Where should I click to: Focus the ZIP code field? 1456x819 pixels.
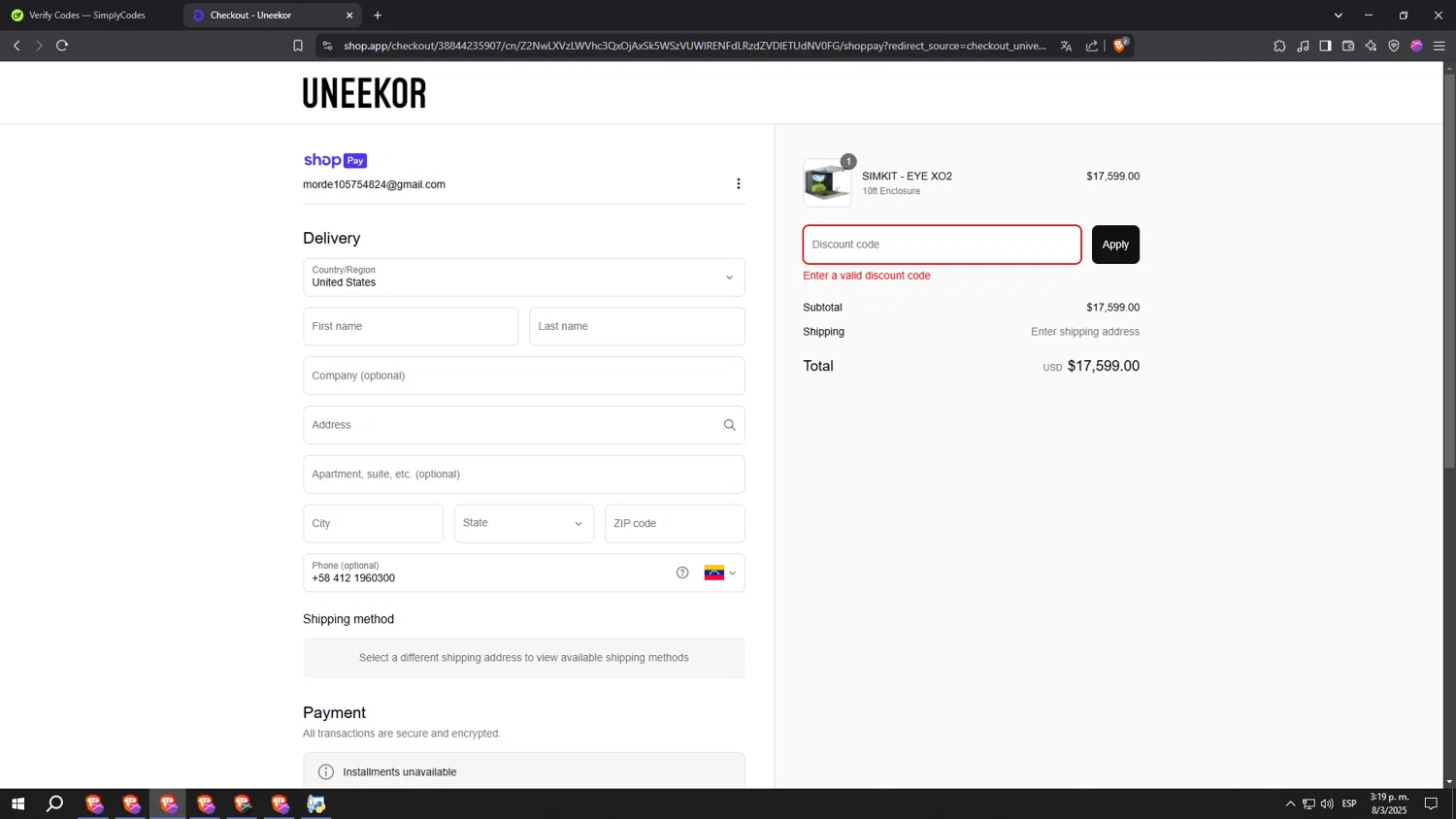675,523
